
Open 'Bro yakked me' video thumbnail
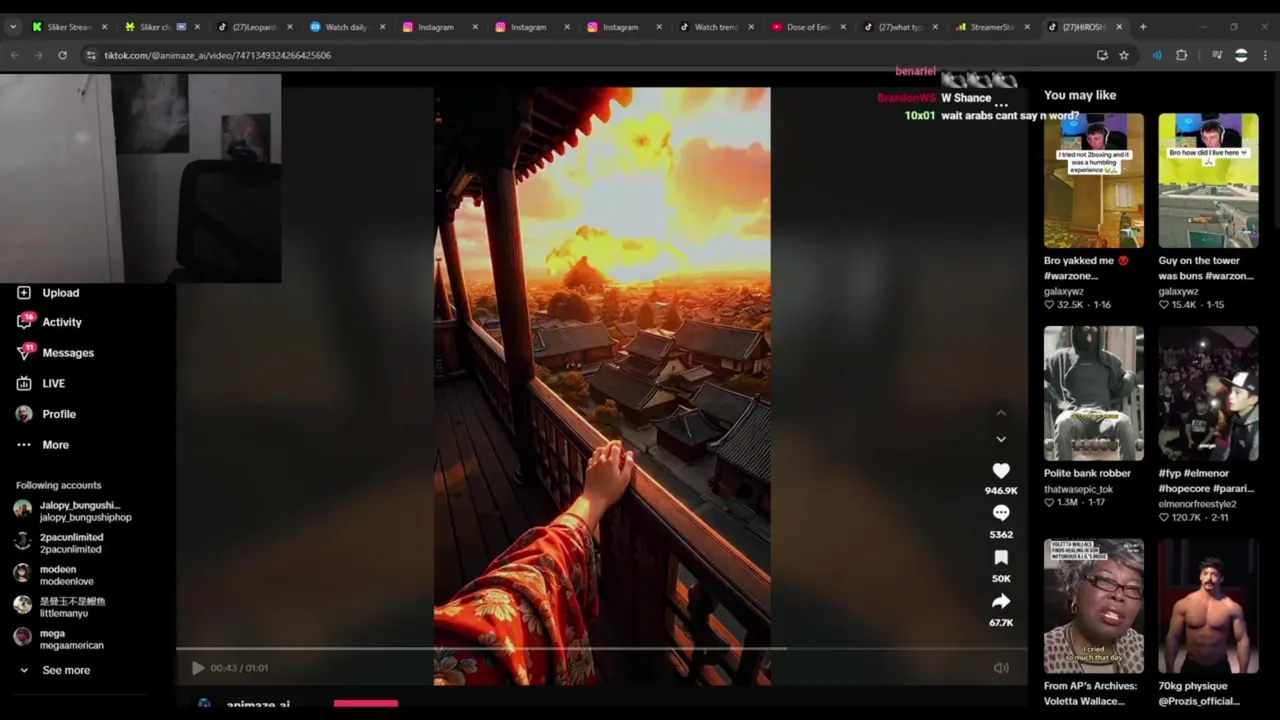[x=1093, y=180]
